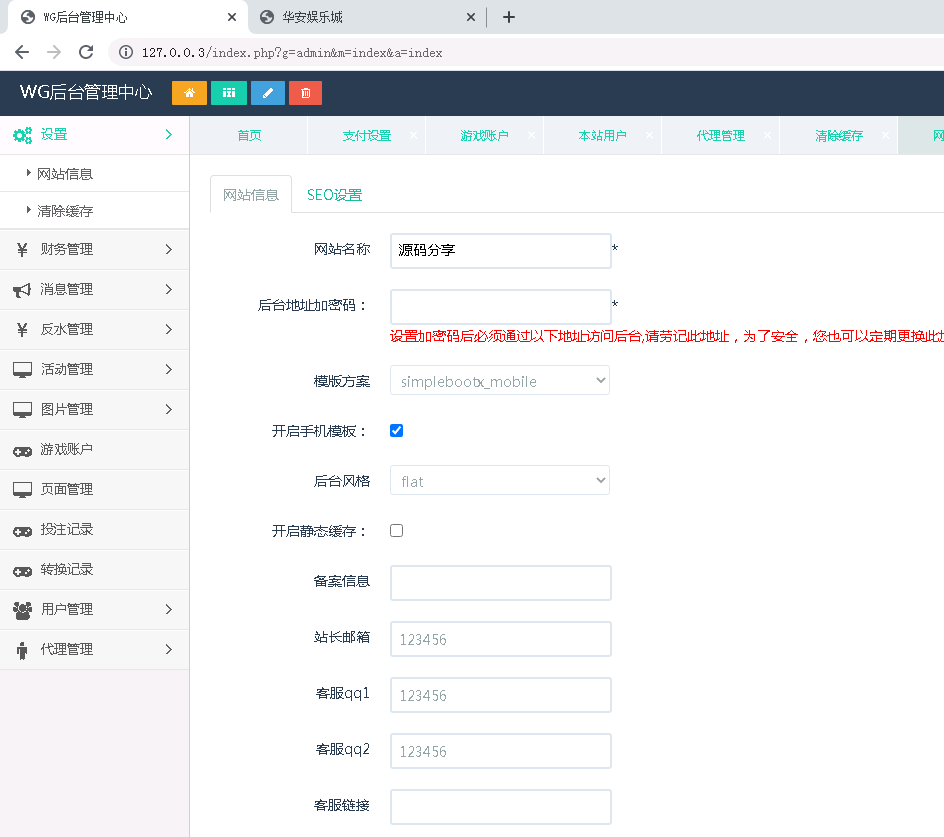Switch to the 清除缓存 tab
This screenshot has width=944, height=837.
[x=838, y=135]
